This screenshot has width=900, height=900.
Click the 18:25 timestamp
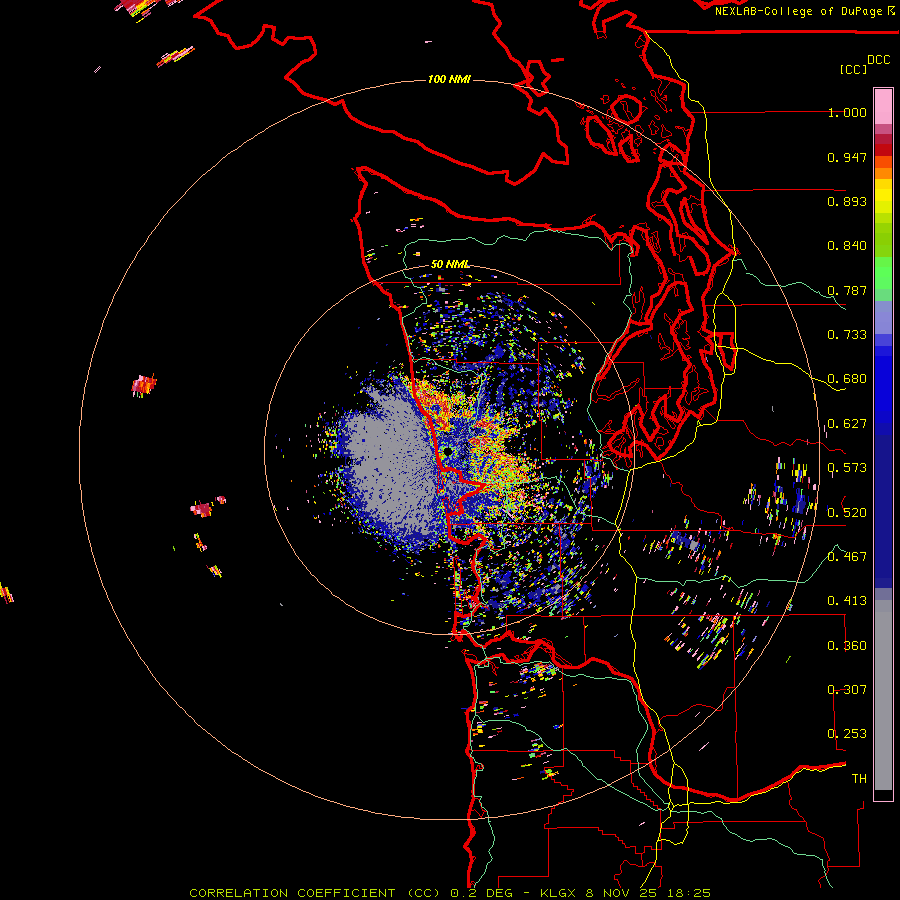pyautogui.click(x=689, y=893)
